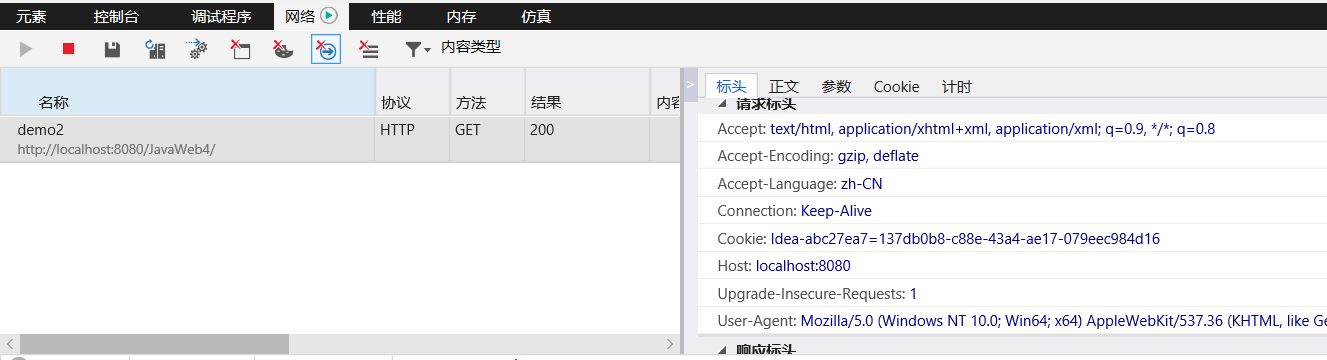Image resolution: width=1327 pixels, height=360 pixels.
Task: Collapse the 请求标头 section
Action: tap(723, 104)
